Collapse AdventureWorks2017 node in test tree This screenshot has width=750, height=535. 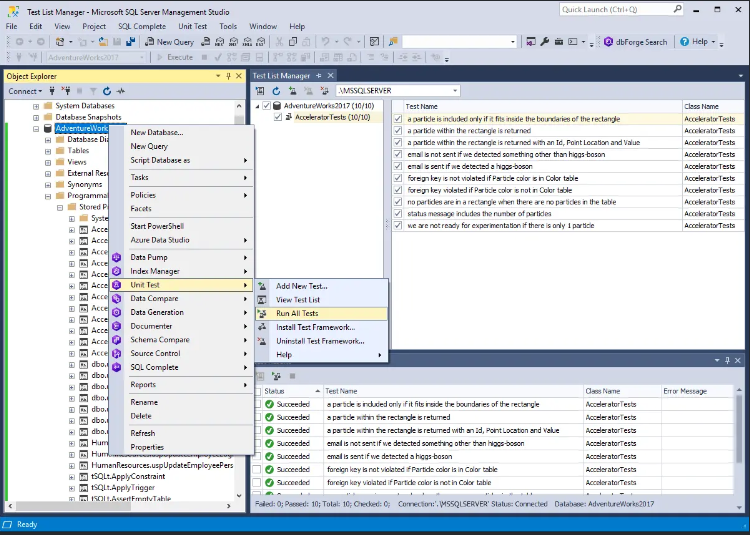point(257,106)
